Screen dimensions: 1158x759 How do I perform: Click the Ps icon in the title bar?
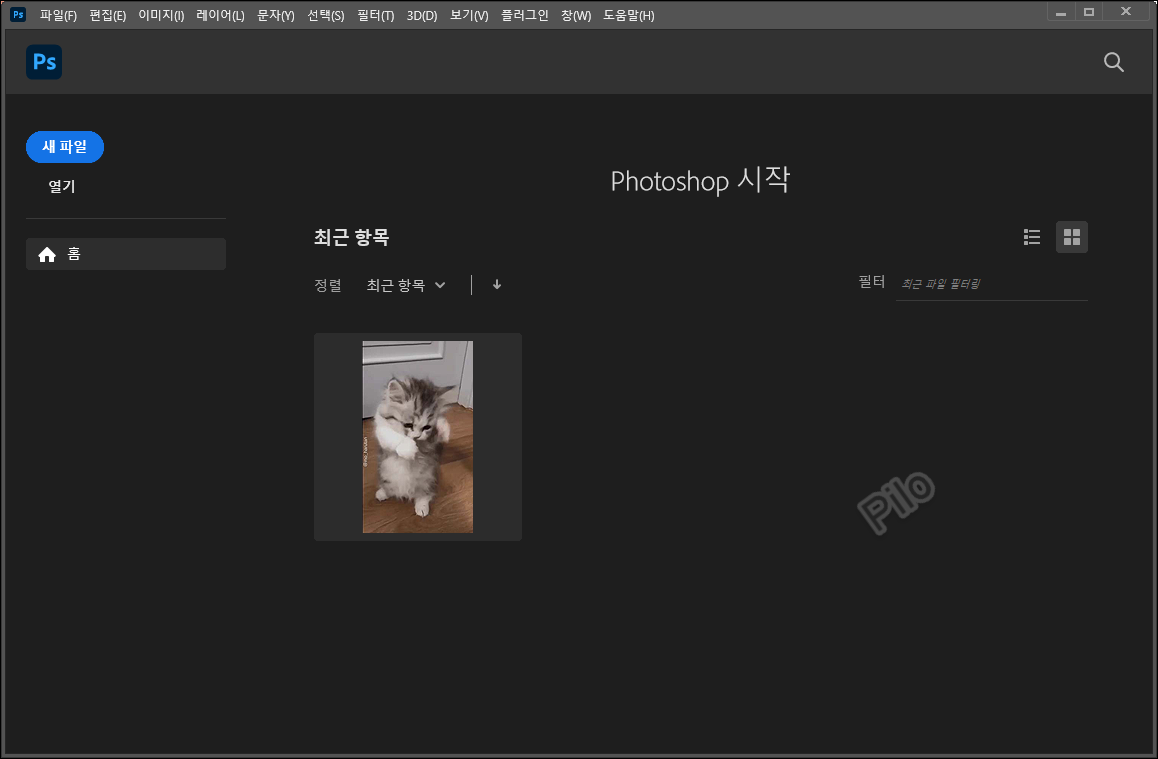tap(16, 15)
